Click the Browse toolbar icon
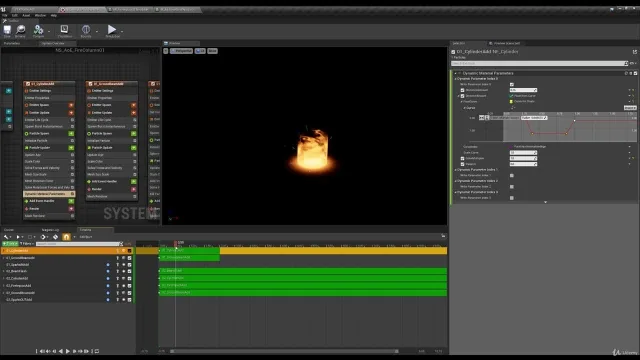Screen dimensions: 640x360 [x=20, y=30]
